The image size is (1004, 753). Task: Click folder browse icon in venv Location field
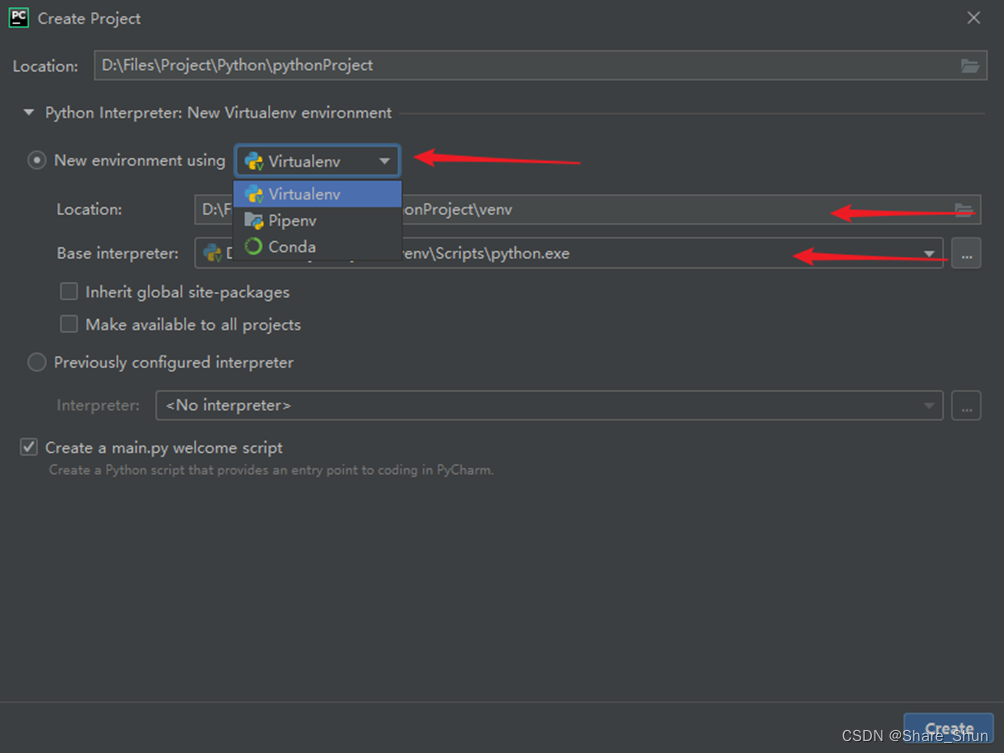tap(964, 209)
